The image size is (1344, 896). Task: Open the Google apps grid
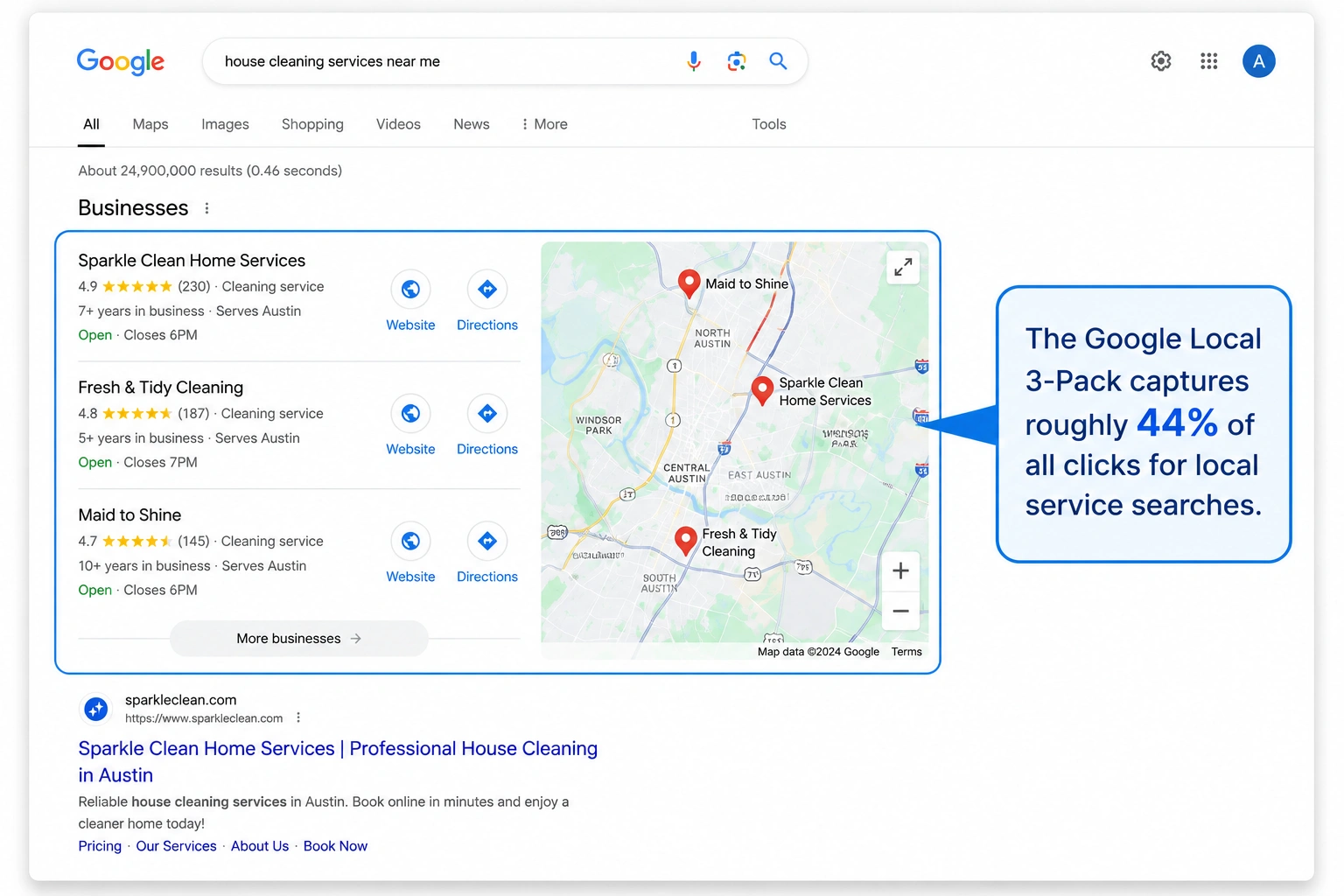click(x=1209, y=61)
